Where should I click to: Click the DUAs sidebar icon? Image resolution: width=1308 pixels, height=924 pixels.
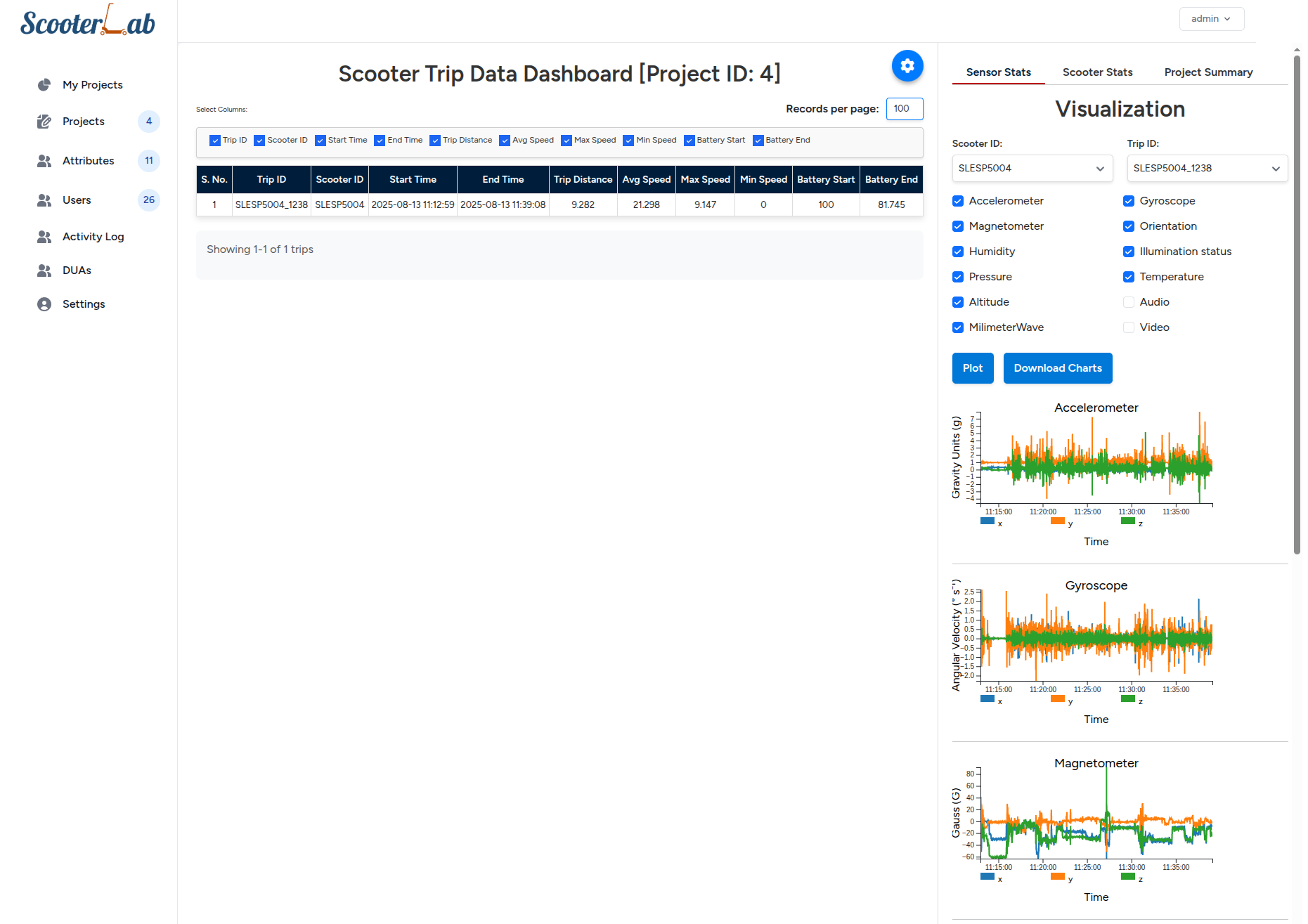point(44,271)
